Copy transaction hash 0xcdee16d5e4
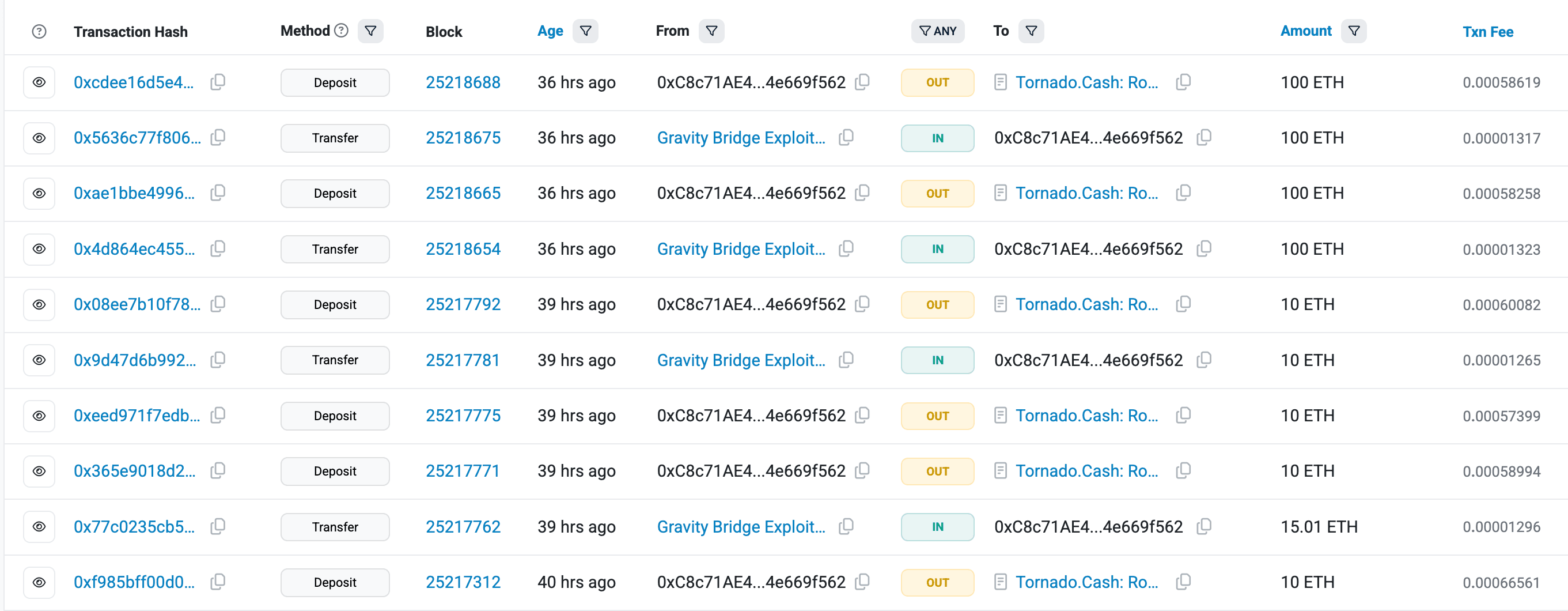Image resolution: width=1568 pixels, height=611 pixels. 218,82
